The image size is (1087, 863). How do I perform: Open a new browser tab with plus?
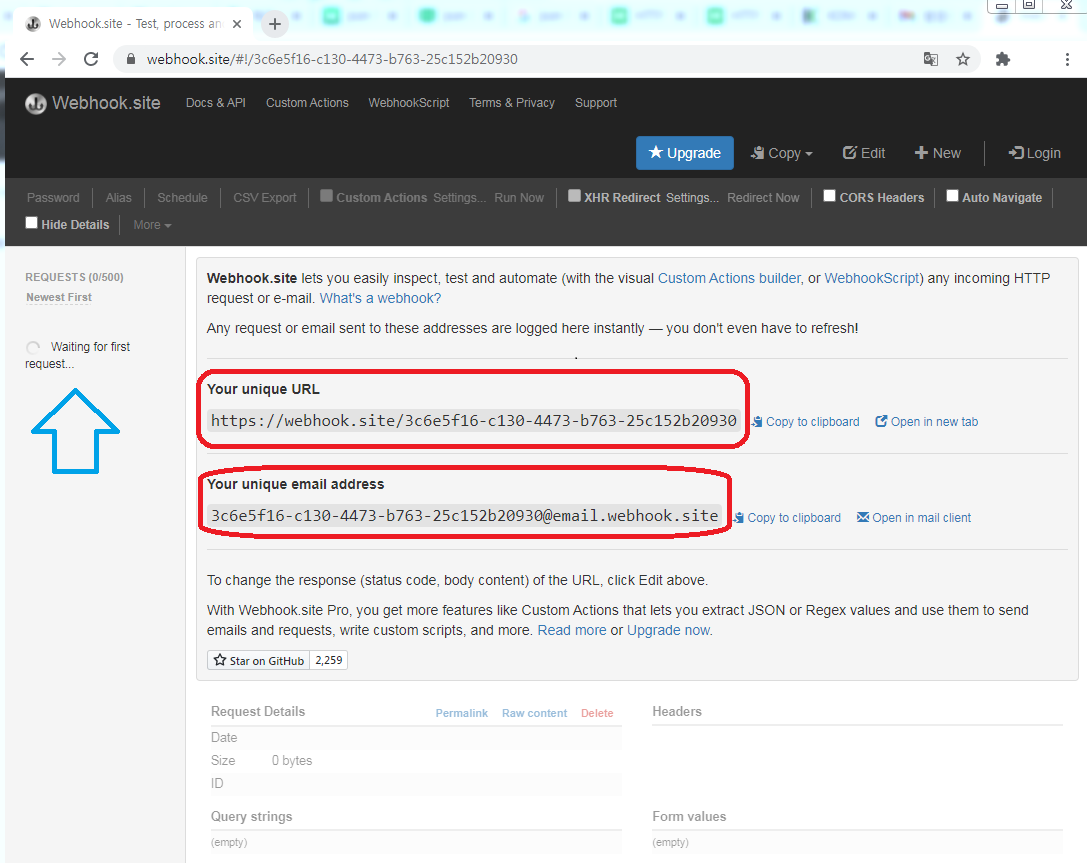click(x=275, y=24)
